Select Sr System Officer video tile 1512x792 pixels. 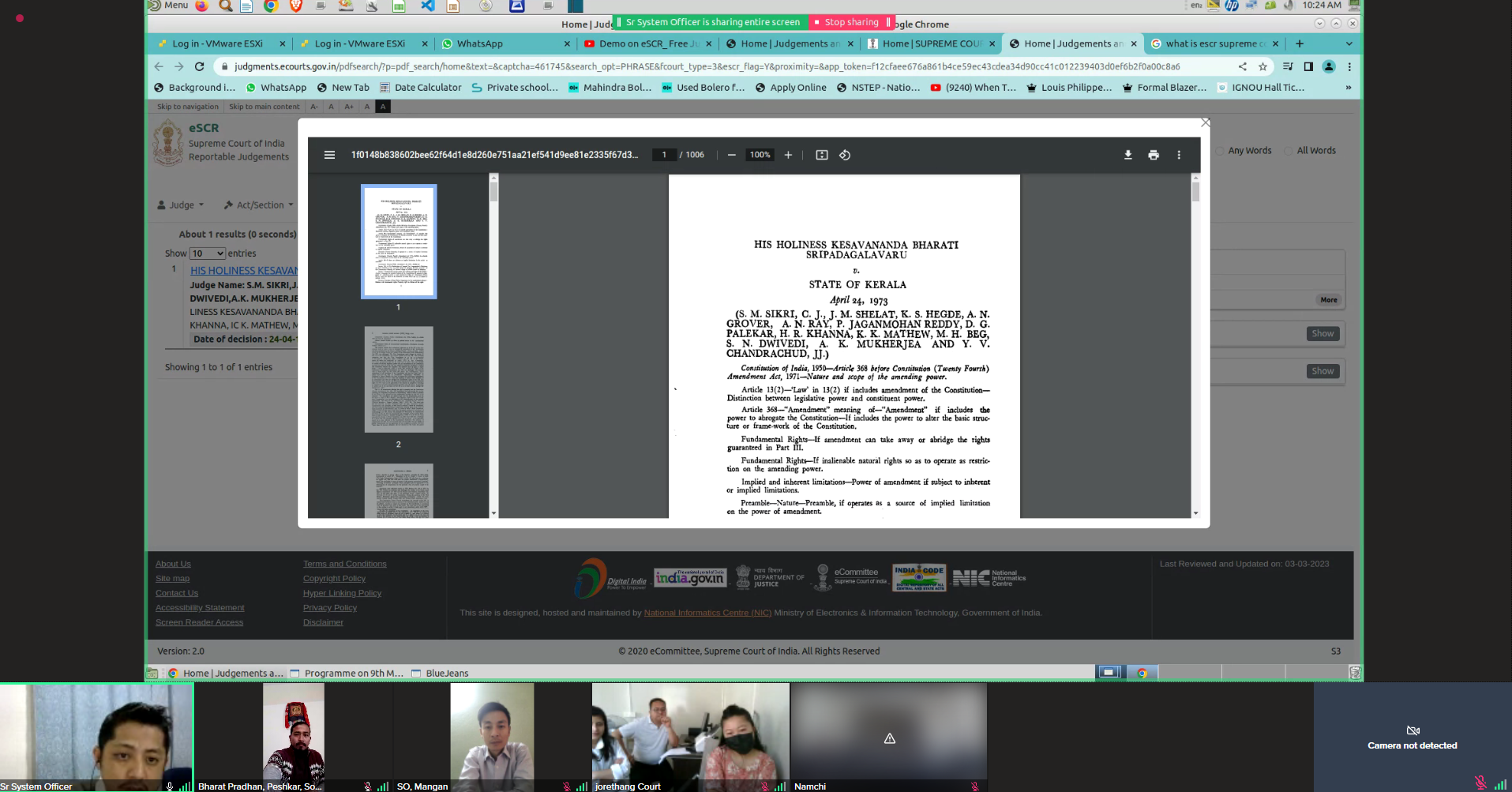(x=96, y=738)
